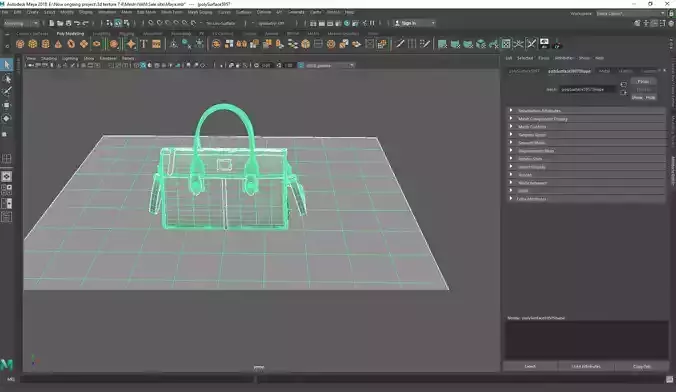Open the polygon Type (T) tool
The width and height of the screenshot is (676, 392).
pos(144,44)
